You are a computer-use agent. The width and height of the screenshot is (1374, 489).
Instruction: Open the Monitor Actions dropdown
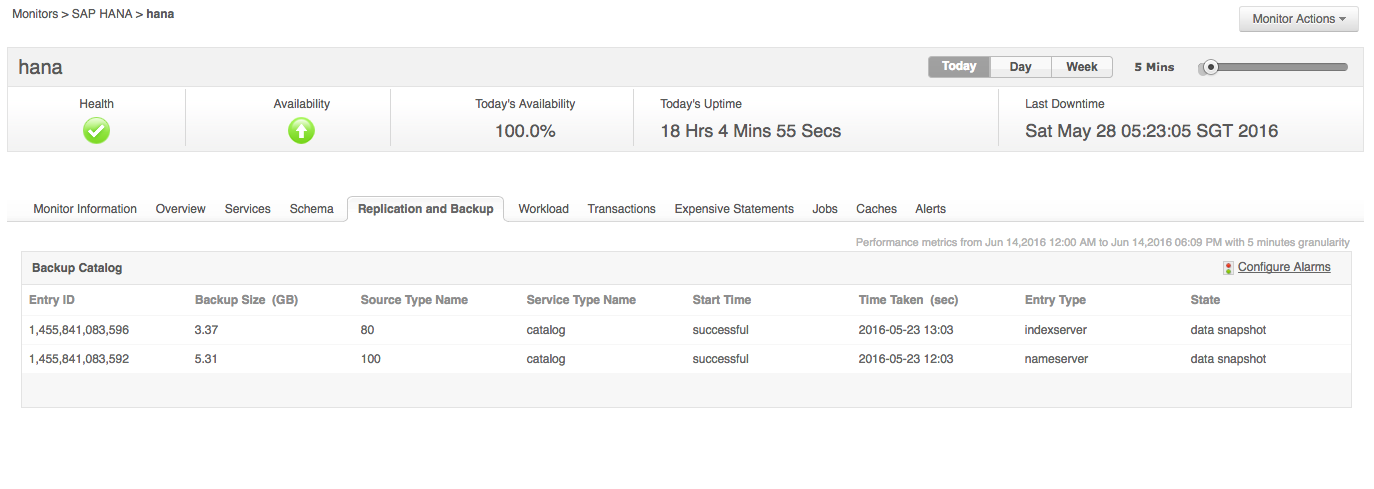point(1298,19)
